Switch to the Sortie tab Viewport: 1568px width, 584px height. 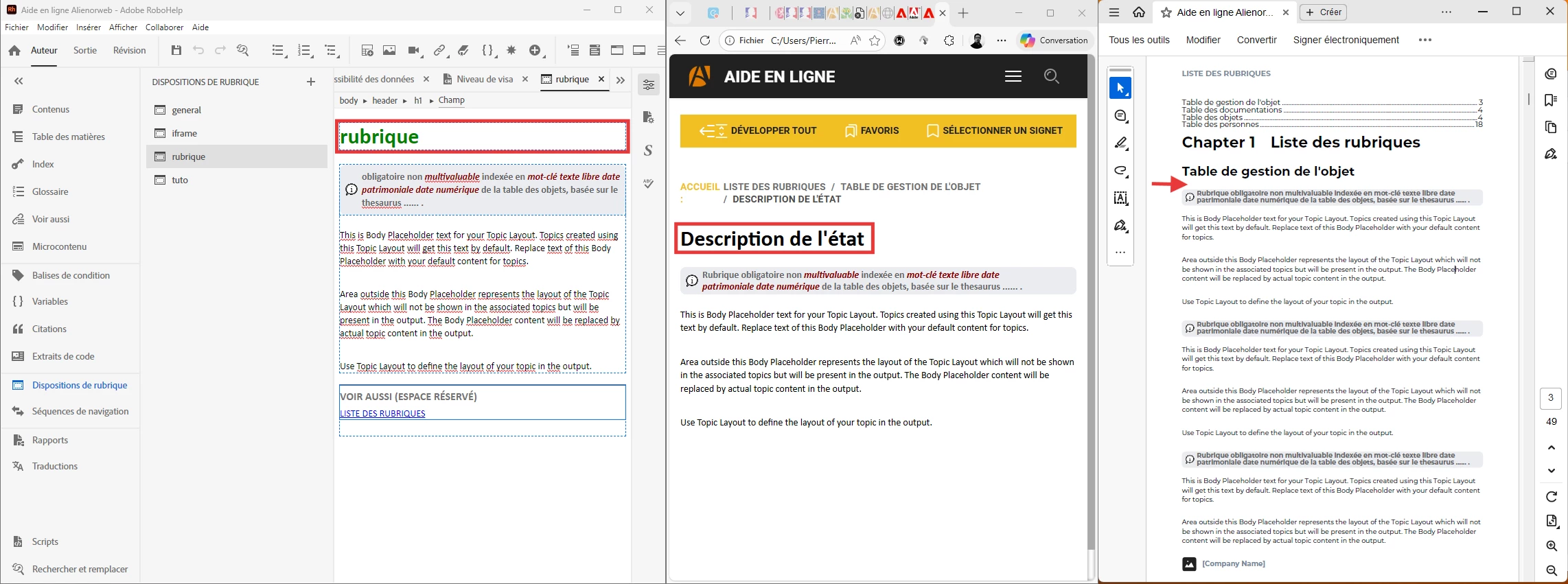(x=85, y=50)
